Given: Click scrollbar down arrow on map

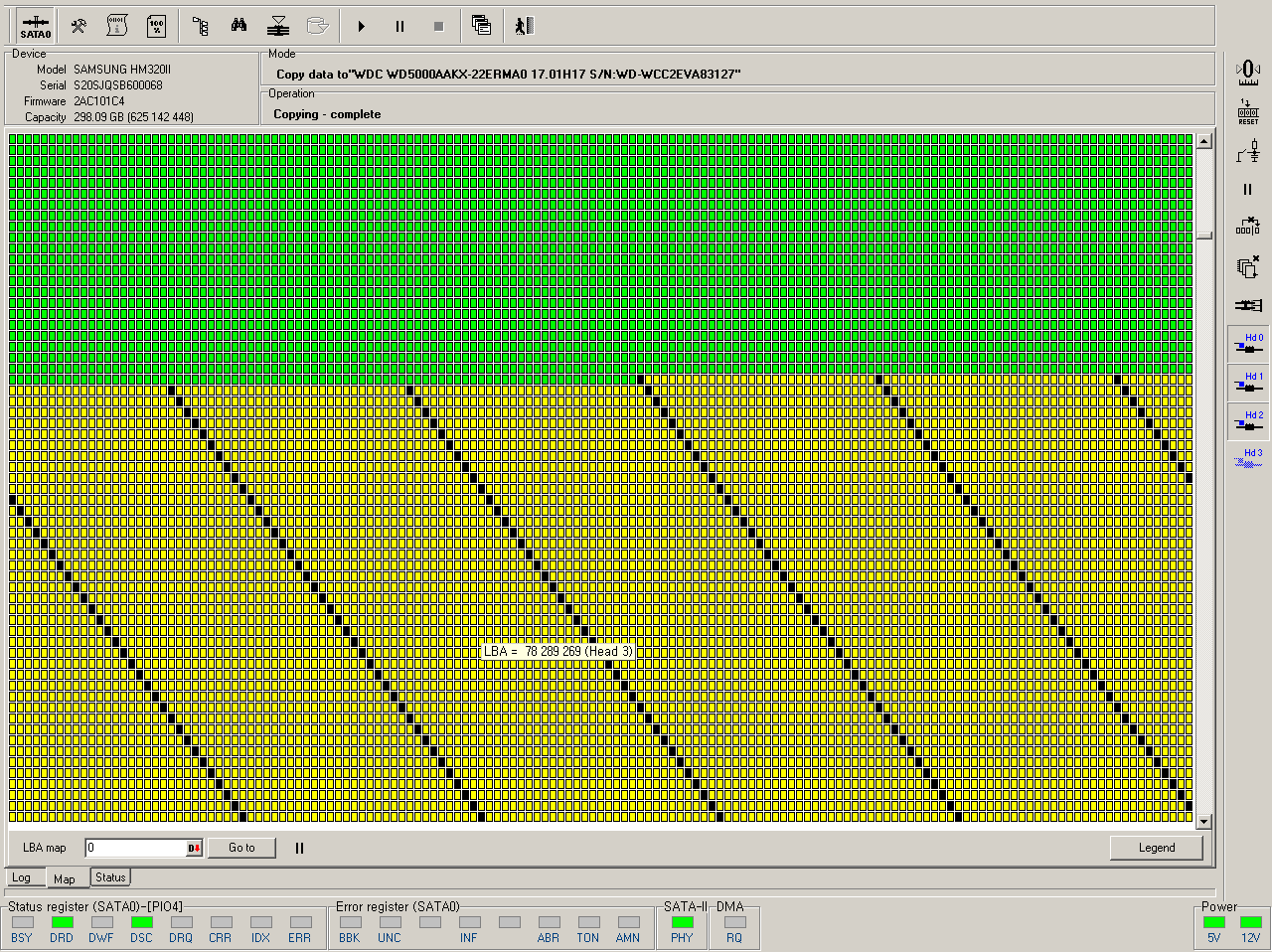Looking at the screenshot, I should [x=1204, y=822].
